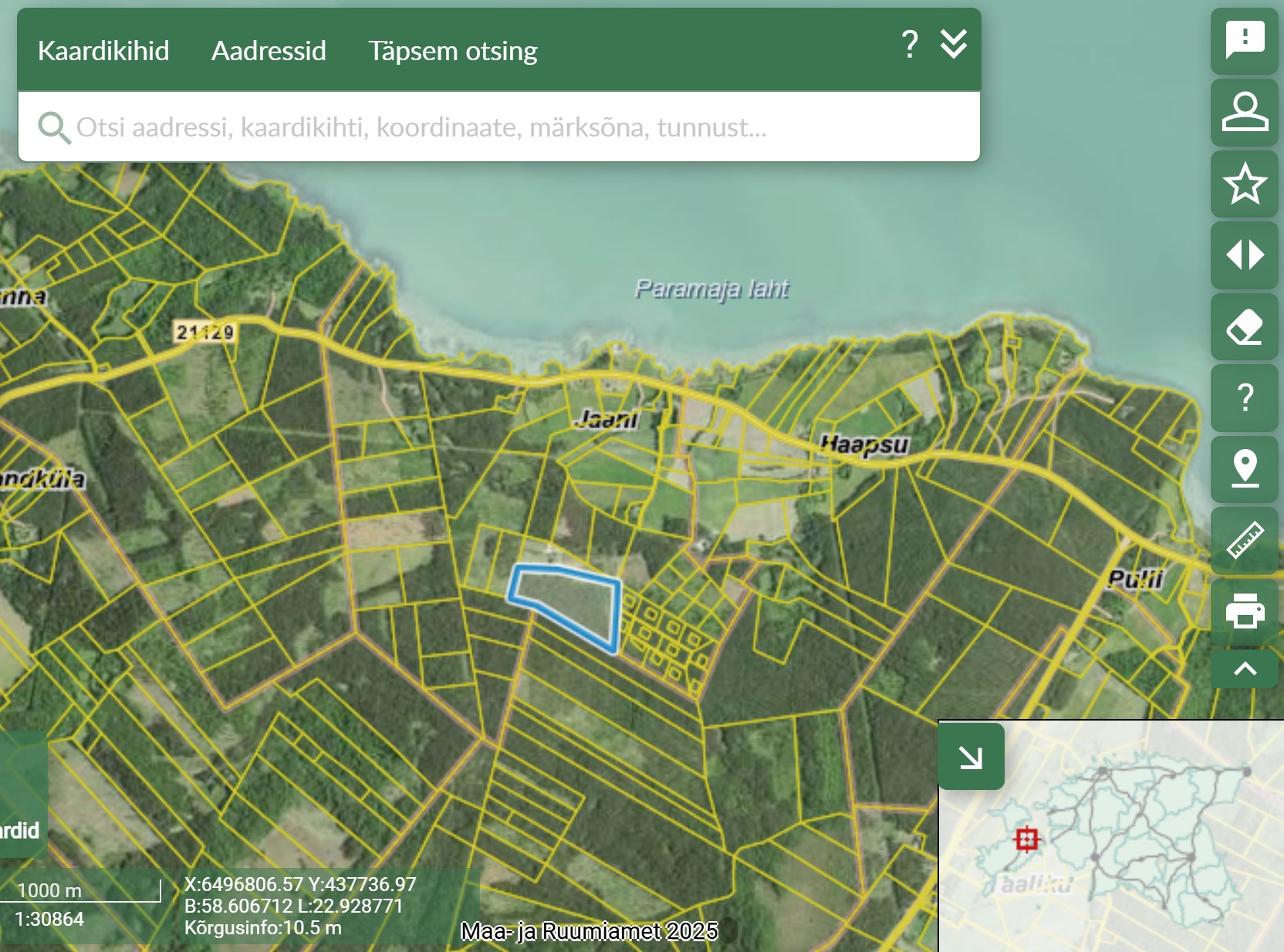Click the magnifier search icon
Viewport: 1284px width, 952px height.
(54, 127)
